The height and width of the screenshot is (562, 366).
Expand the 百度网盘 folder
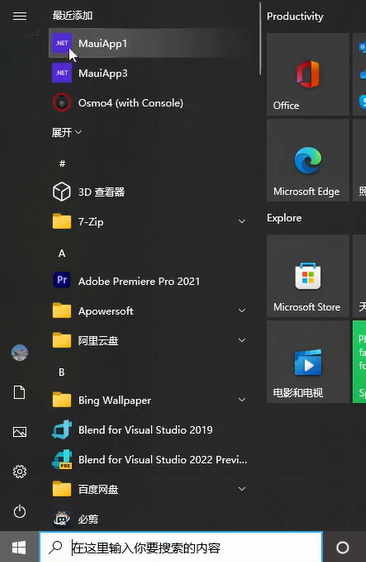coord(149,489)
